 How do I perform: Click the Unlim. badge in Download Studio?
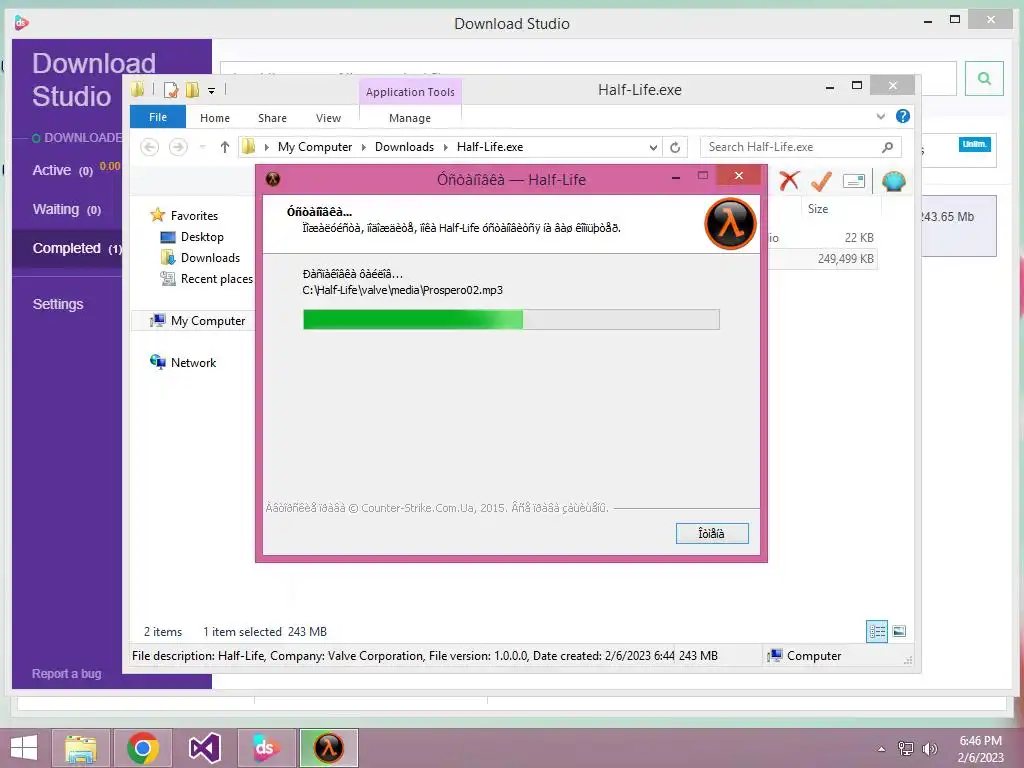[974, 144]
